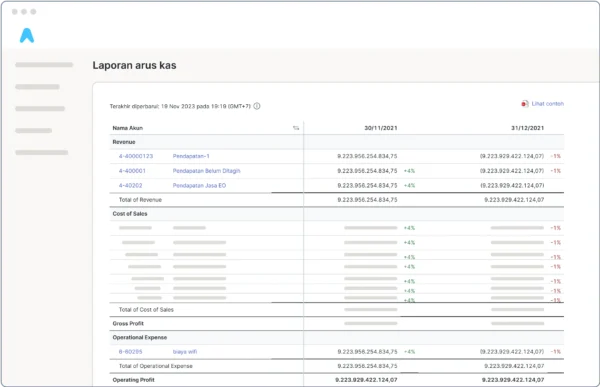Click Total of Revenue value under 30/11/2021
The image size is (600, 387).
367,200
